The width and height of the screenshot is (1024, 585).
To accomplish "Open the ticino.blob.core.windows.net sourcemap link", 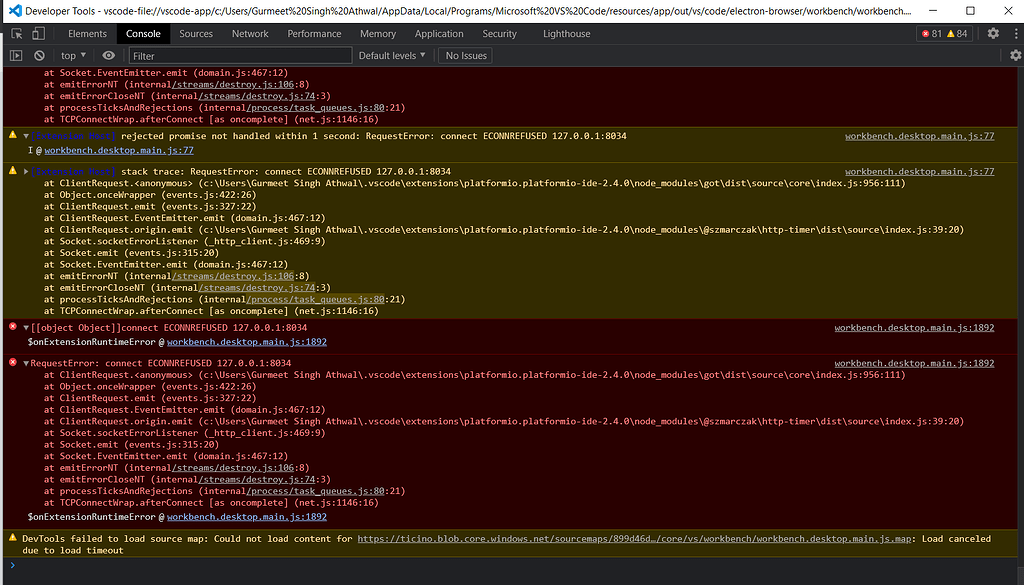I will pos(634,539).
